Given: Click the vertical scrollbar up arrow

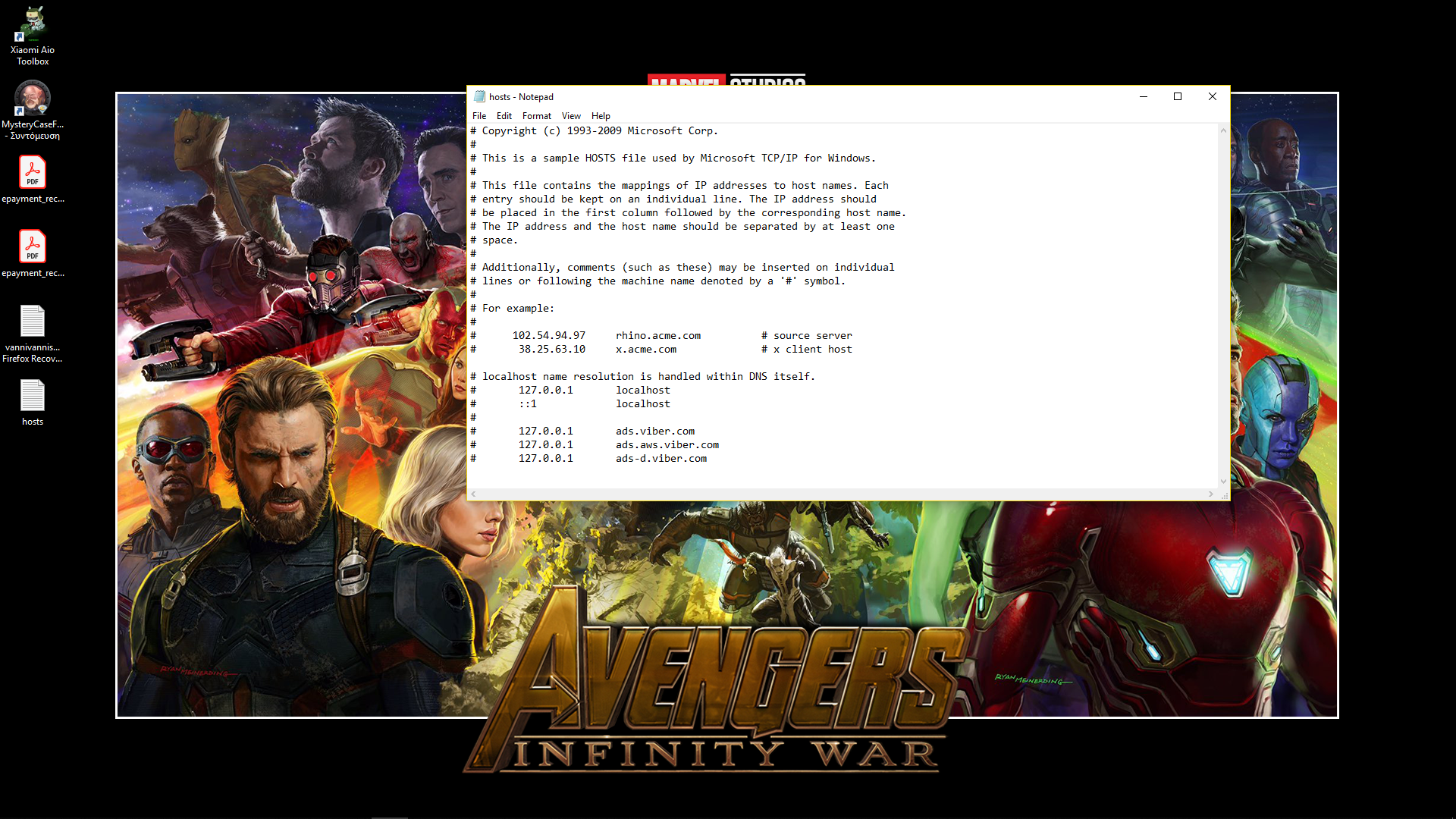Looking at the screenshot, I should point(1223,130).
